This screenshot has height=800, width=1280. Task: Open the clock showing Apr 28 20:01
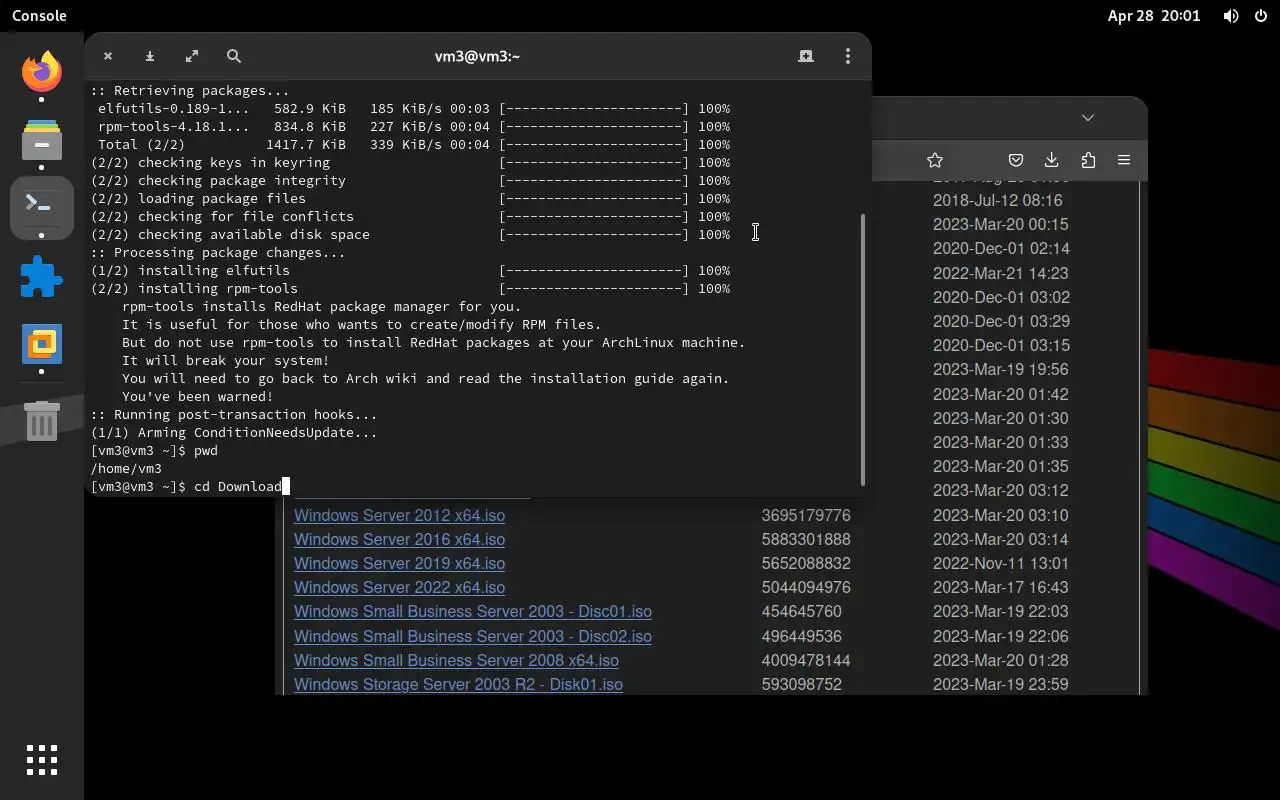click(1154, 16)
